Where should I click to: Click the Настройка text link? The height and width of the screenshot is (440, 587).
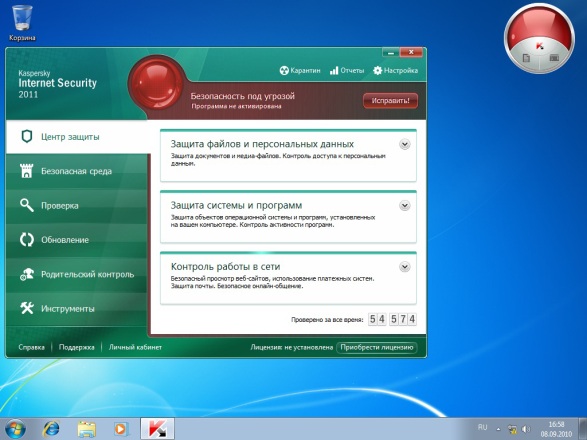[401, 70]
